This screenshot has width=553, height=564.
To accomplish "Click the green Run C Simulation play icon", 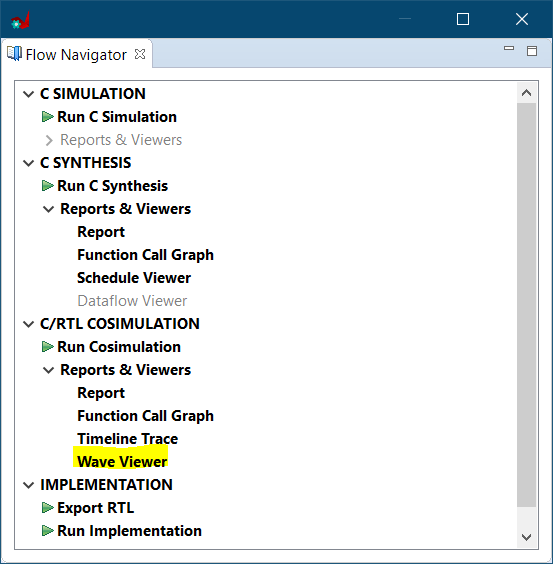I will coord(47,117).
